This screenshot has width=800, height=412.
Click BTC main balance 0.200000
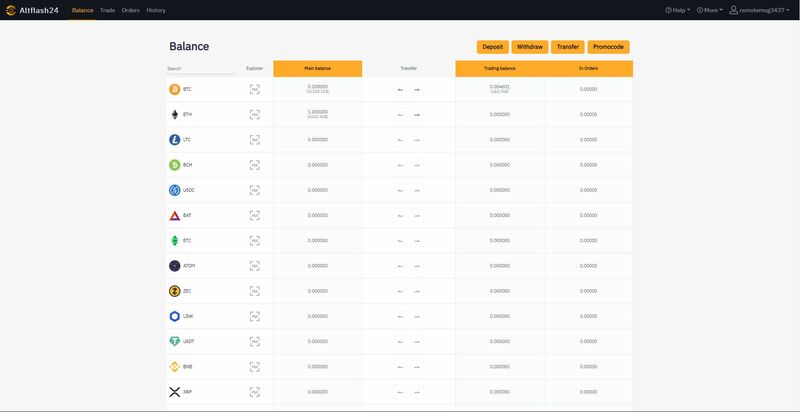tap(318, 87)
